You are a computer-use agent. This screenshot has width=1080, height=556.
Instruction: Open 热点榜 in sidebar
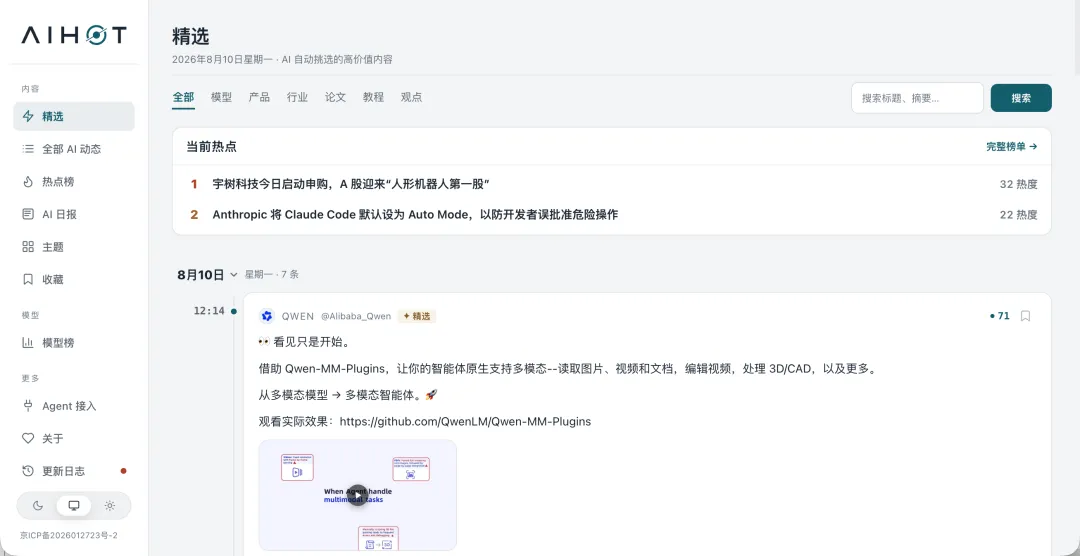74,182
